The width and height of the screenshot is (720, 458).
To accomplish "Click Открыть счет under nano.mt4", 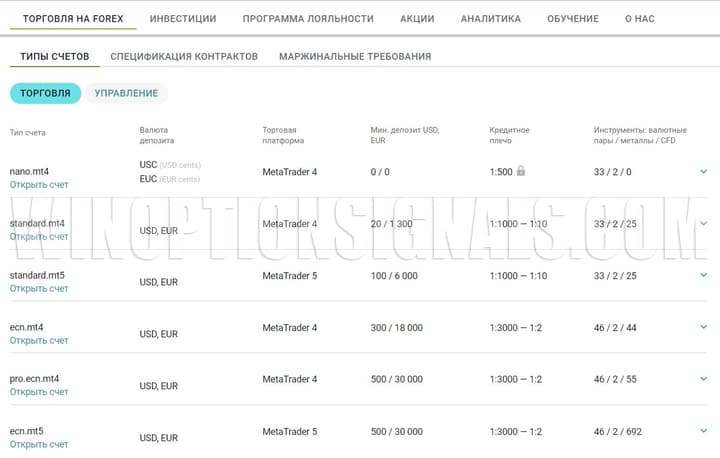I will click(x=39, y=185).
